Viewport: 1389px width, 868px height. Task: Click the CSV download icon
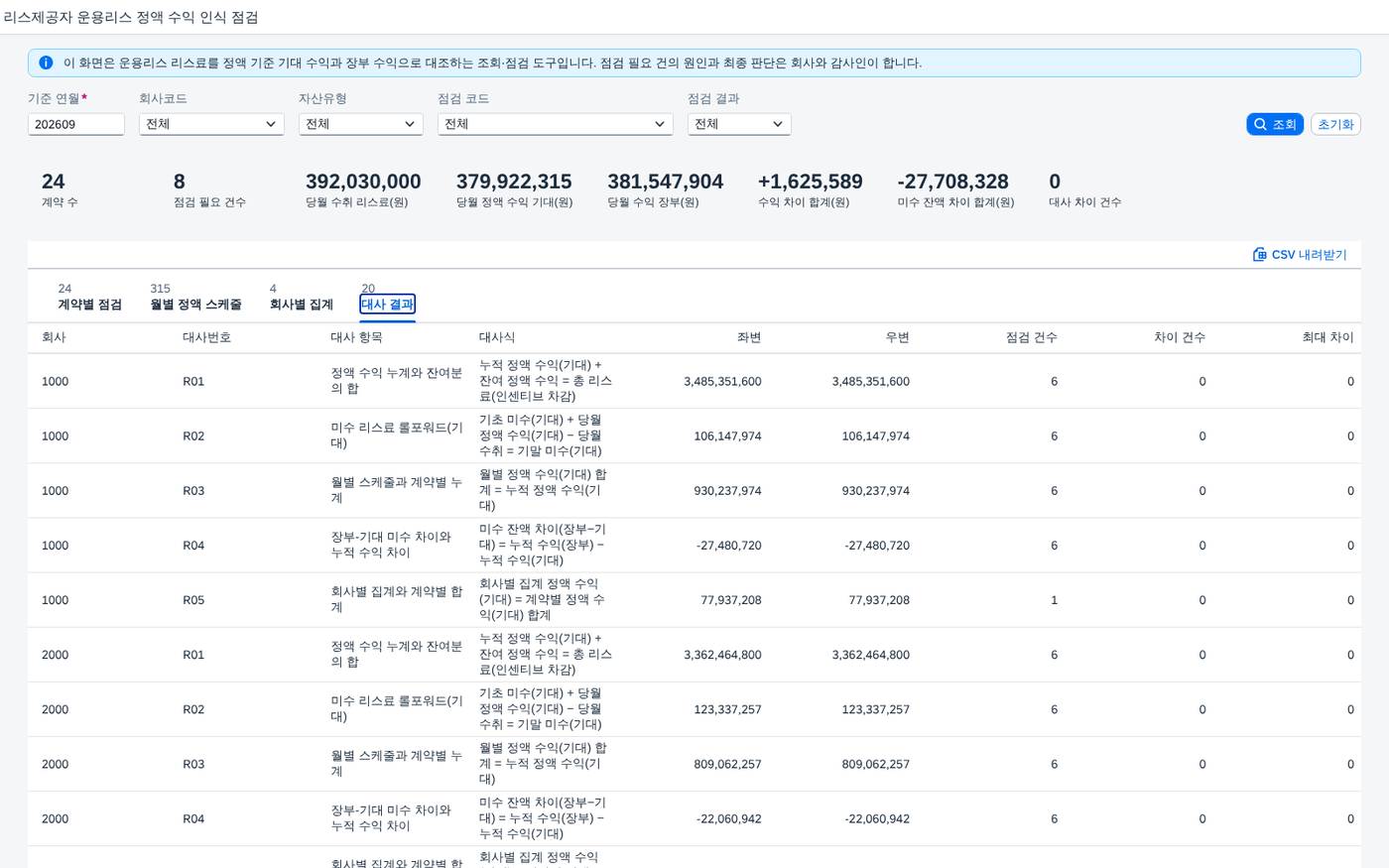1260,255
